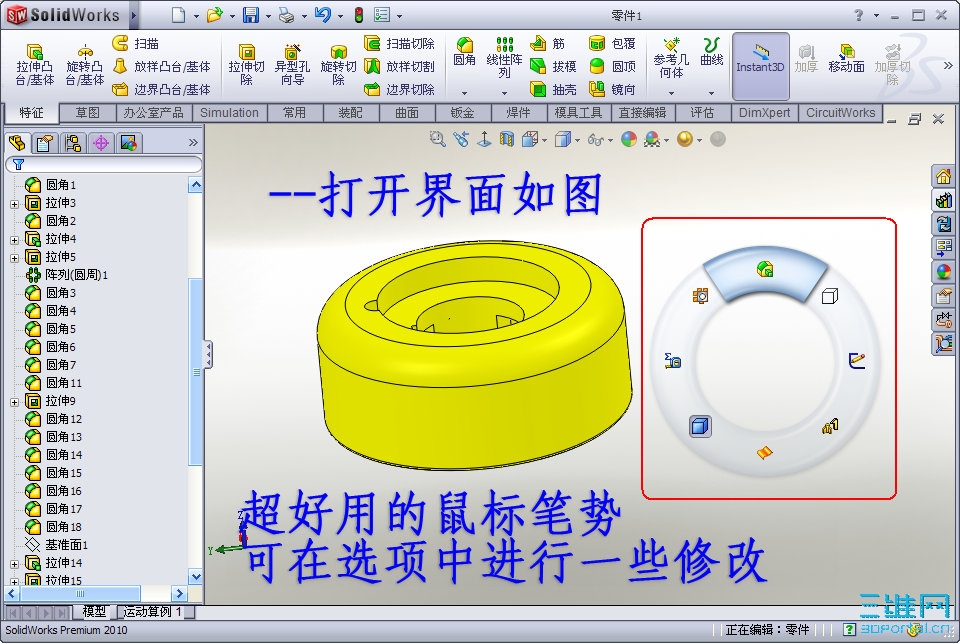Screen dimensions: 960x644
Task: Select 圆角11 in the feature tree
Action: point(54,383)
